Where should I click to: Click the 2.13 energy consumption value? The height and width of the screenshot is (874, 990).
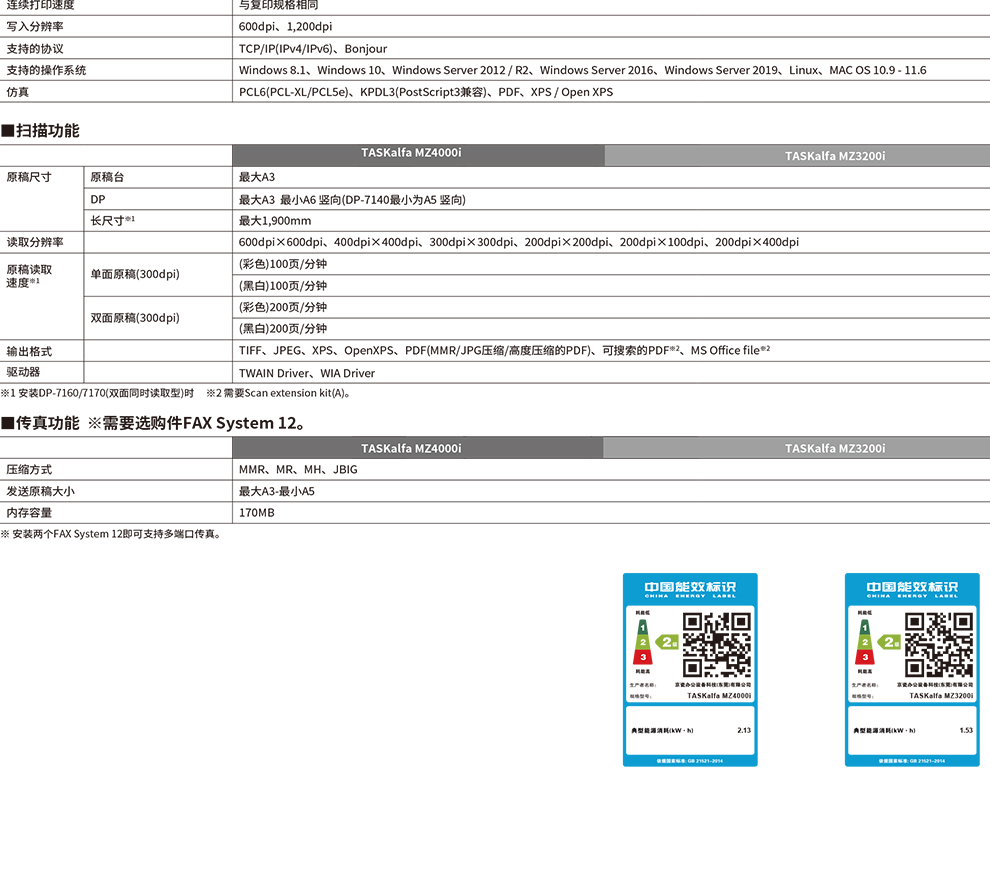743,730
